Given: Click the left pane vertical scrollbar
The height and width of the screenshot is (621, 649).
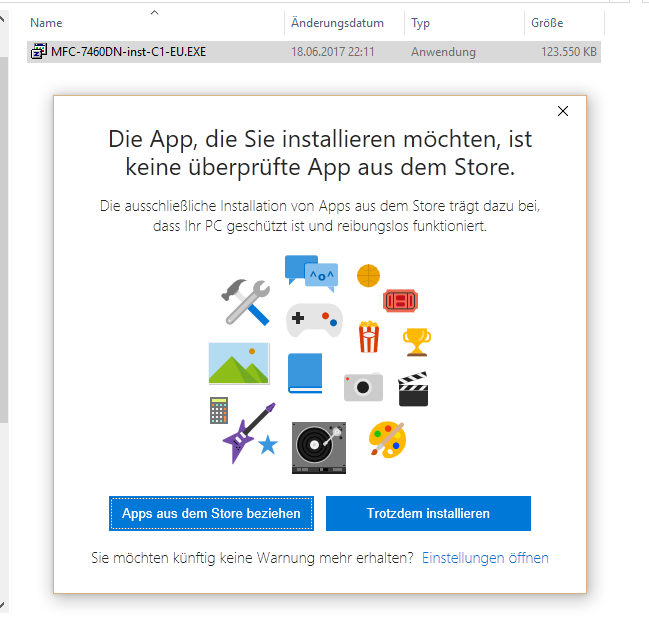Looking at the screenshot, I should click(x=4, y=240).
